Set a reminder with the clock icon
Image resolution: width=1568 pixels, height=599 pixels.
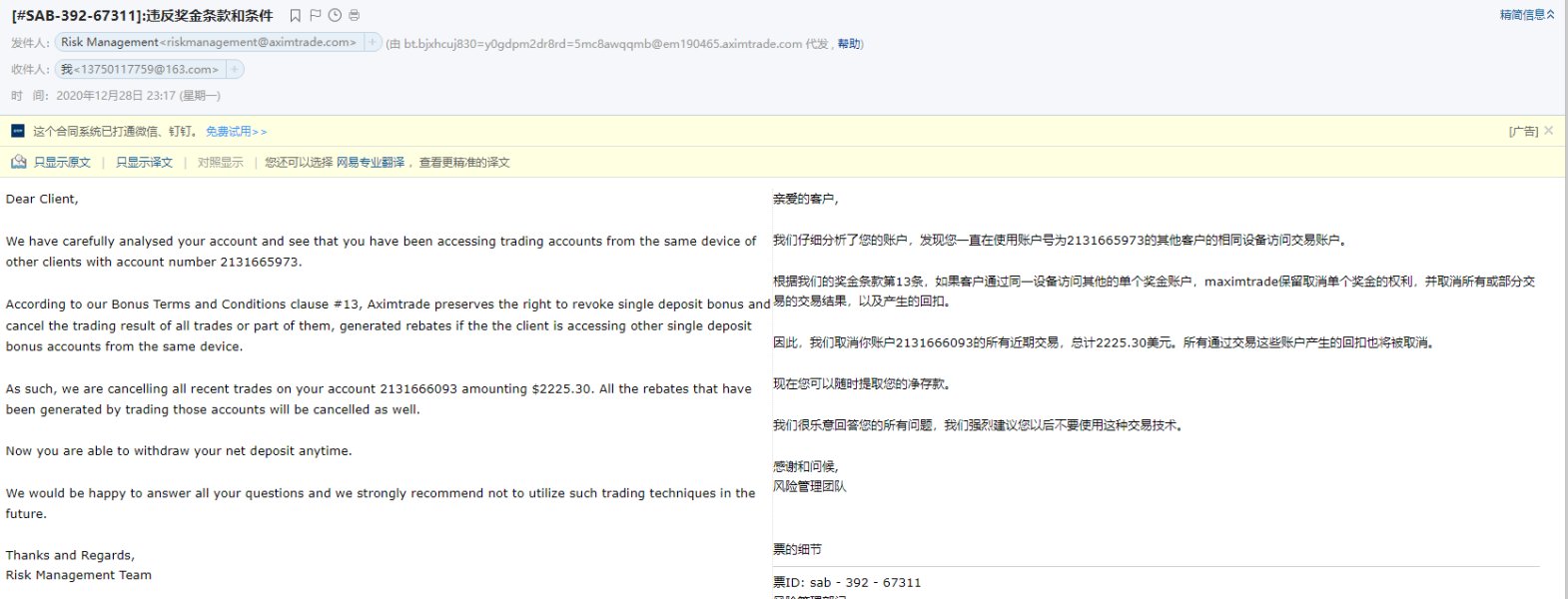335,15
